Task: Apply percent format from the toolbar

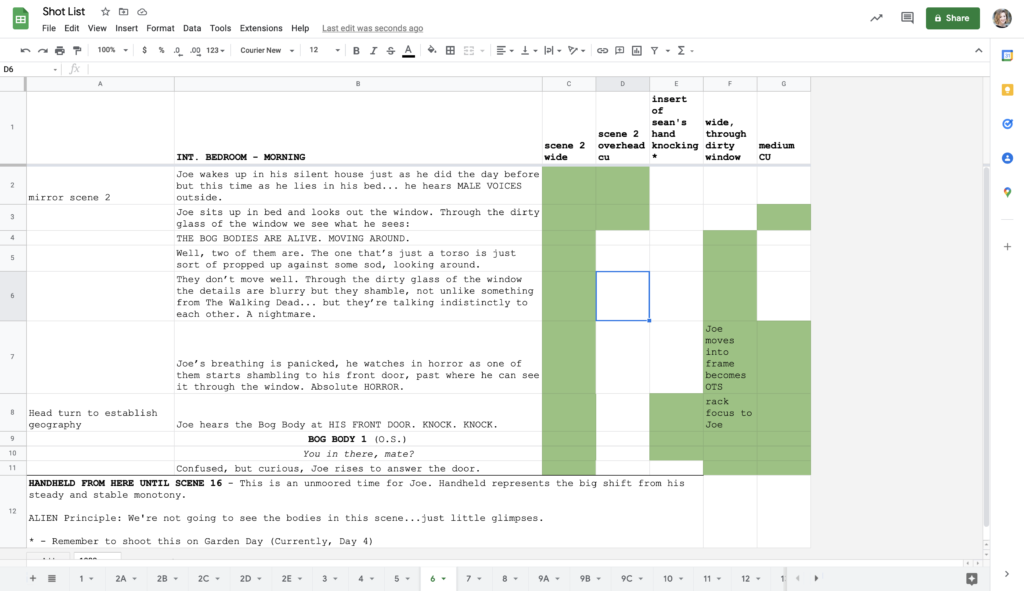Action: tap(161, 50)
